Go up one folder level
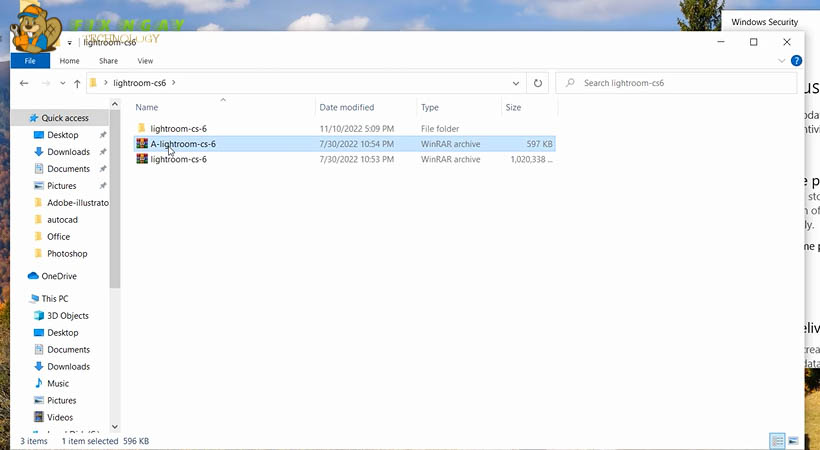 click(77, 83)
